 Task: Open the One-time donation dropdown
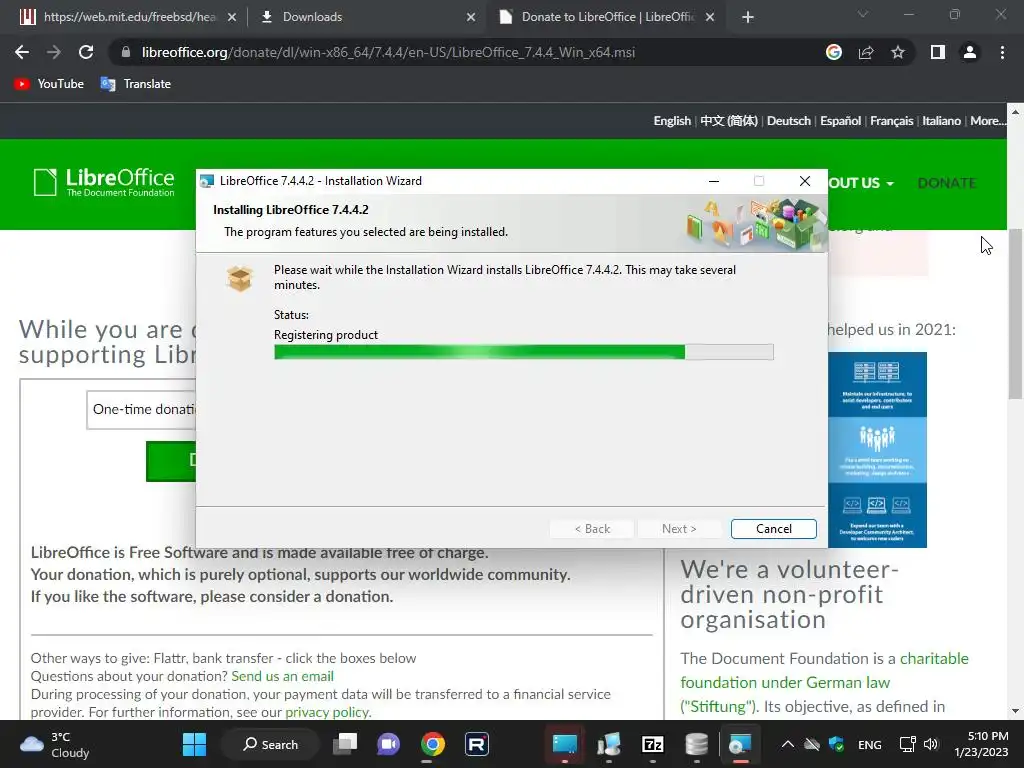point(141,409)
